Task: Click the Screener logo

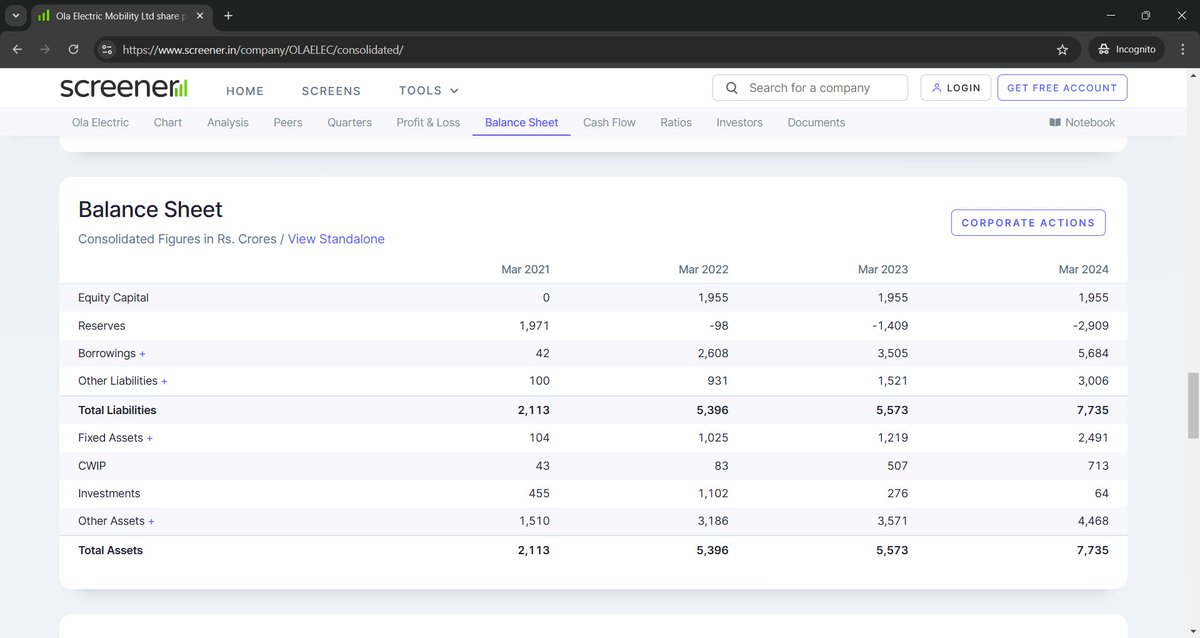Action: (124, 88)
